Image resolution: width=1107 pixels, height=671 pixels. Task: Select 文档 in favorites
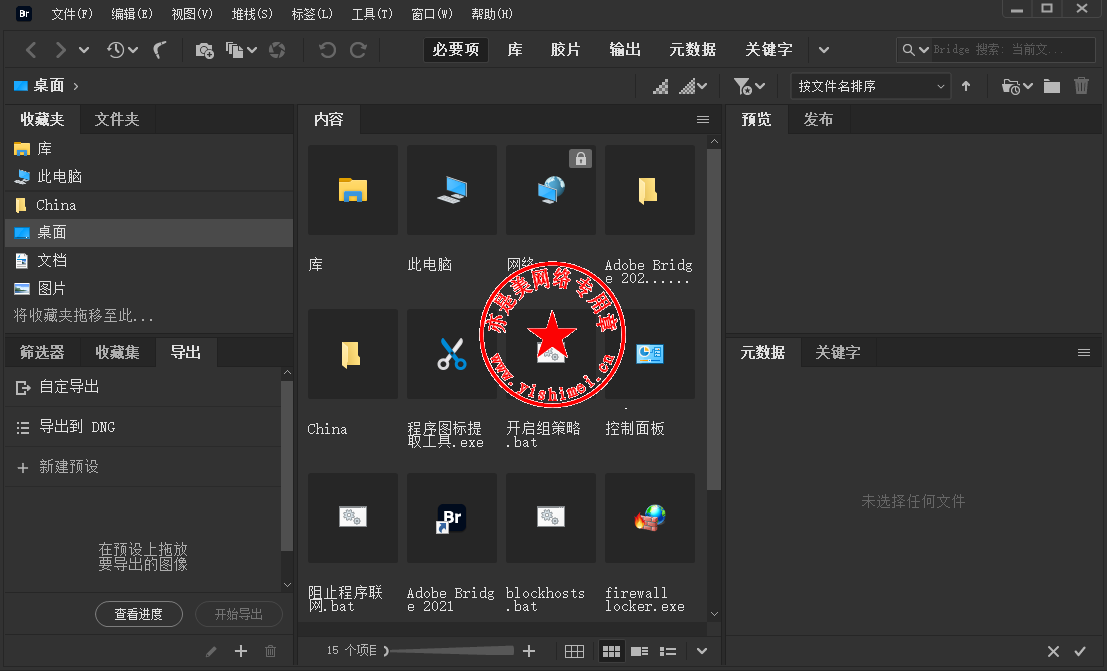coord(149,261)
